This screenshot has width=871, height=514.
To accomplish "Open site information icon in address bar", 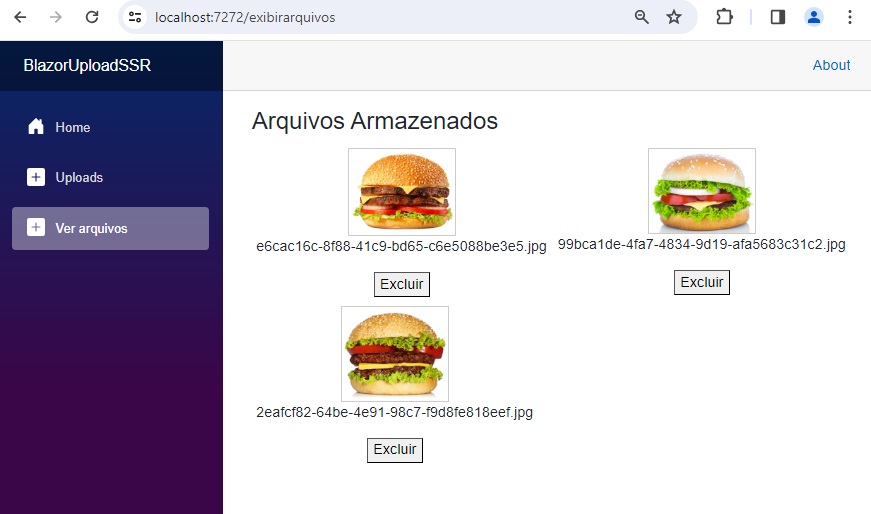I will 135,17.
